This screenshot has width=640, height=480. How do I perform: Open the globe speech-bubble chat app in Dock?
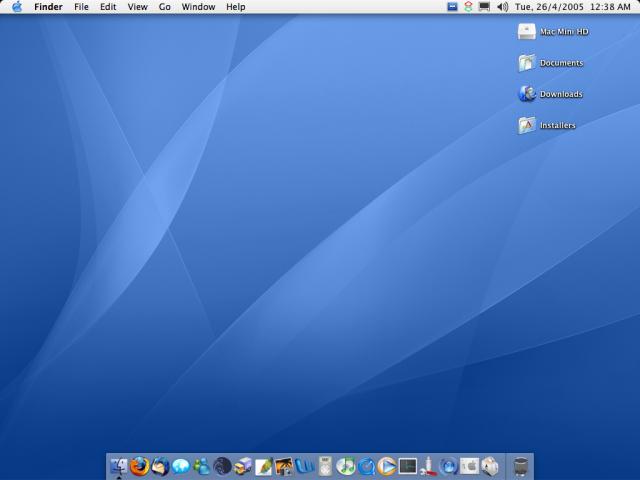click(x=181, y=466)
